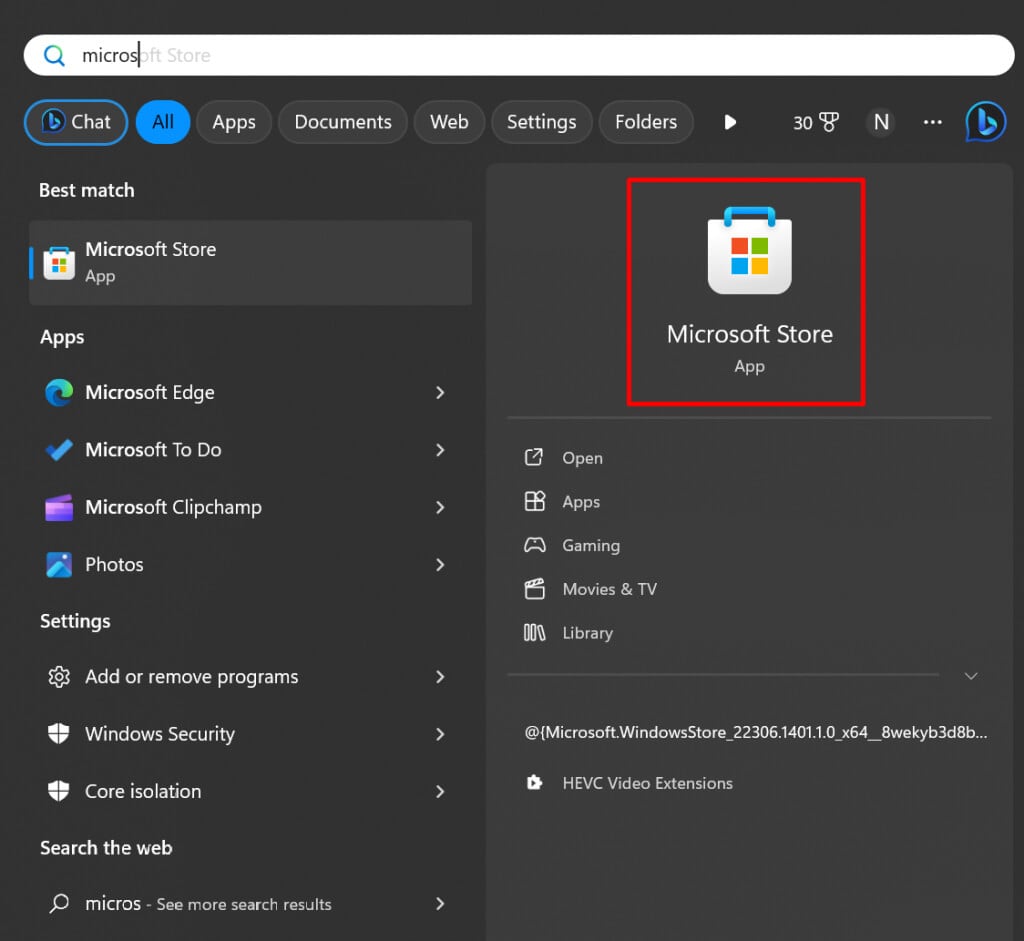
Task: Click the large Microsoft Store bag icon
Action: point(749,251)
